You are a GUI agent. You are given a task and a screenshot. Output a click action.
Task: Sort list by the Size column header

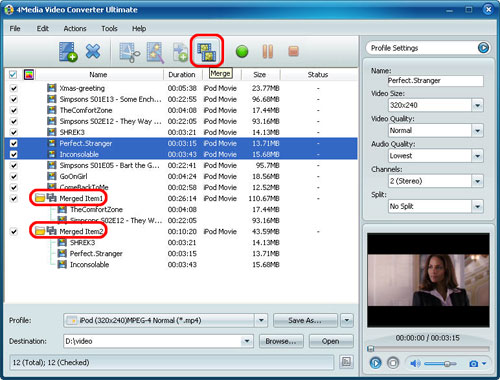pos(260,74)
